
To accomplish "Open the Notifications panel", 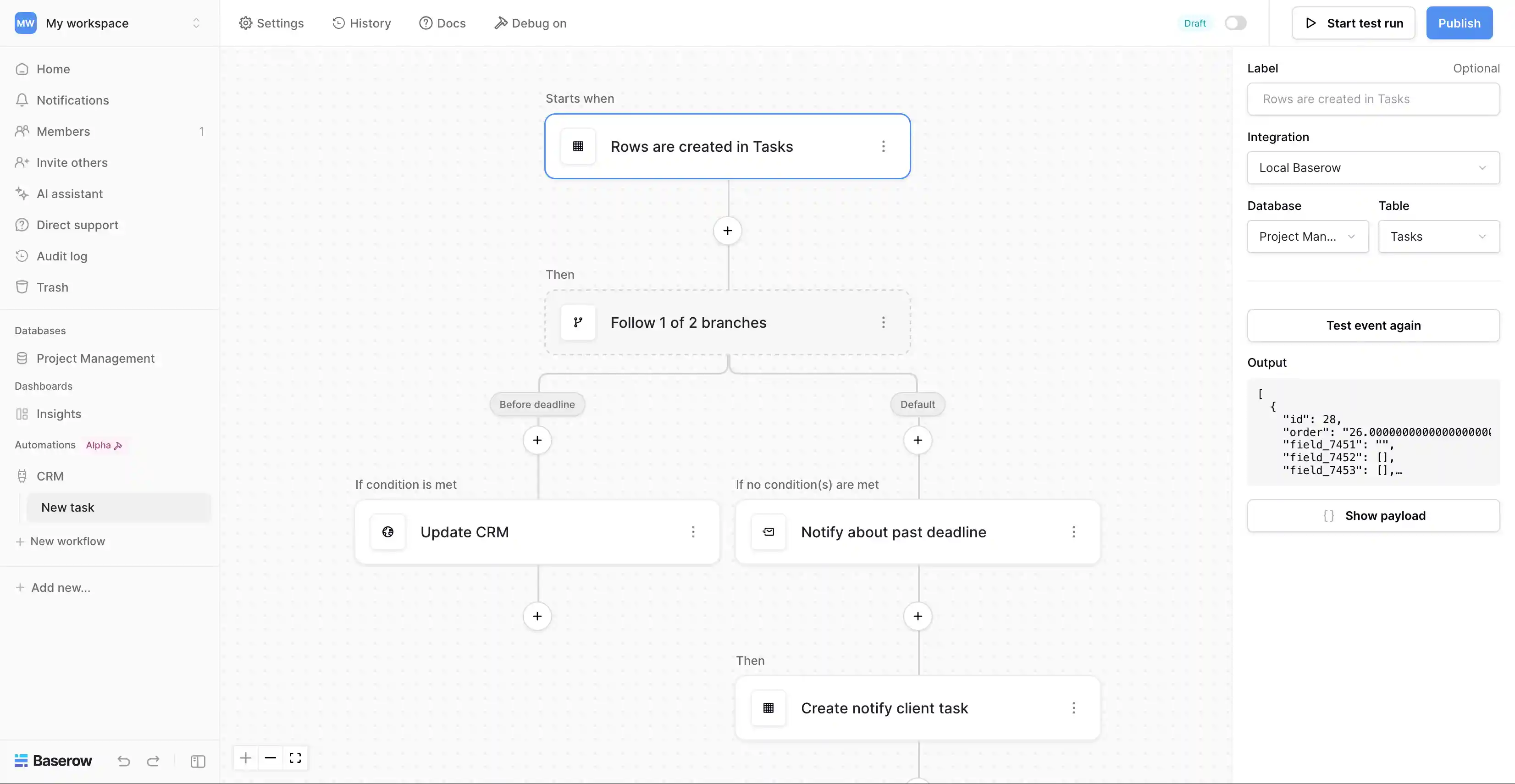I will 72,100.
